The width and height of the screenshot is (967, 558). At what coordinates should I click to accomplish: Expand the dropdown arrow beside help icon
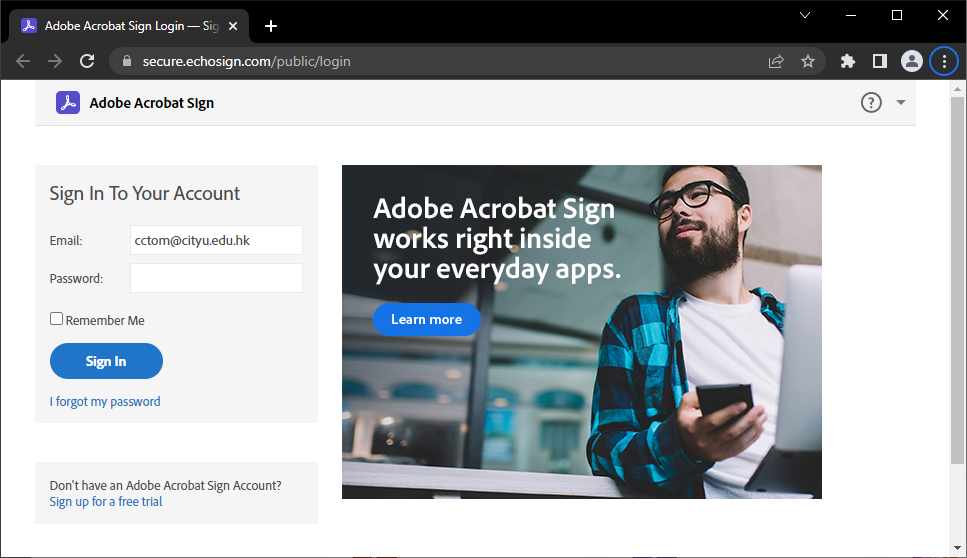click(901, 102)
